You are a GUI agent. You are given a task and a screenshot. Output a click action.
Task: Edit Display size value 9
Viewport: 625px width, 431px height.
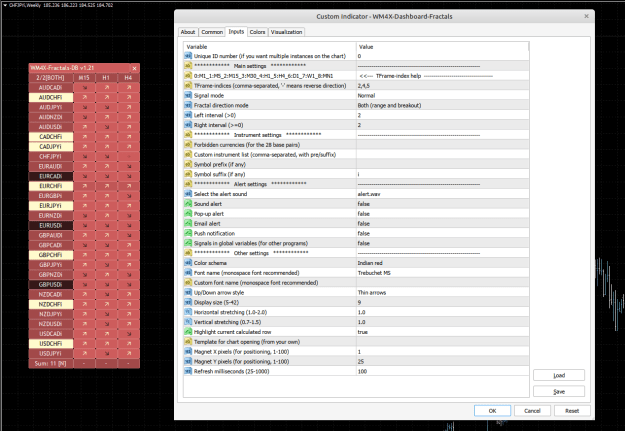pyautogui.click(x=442, y=302)
